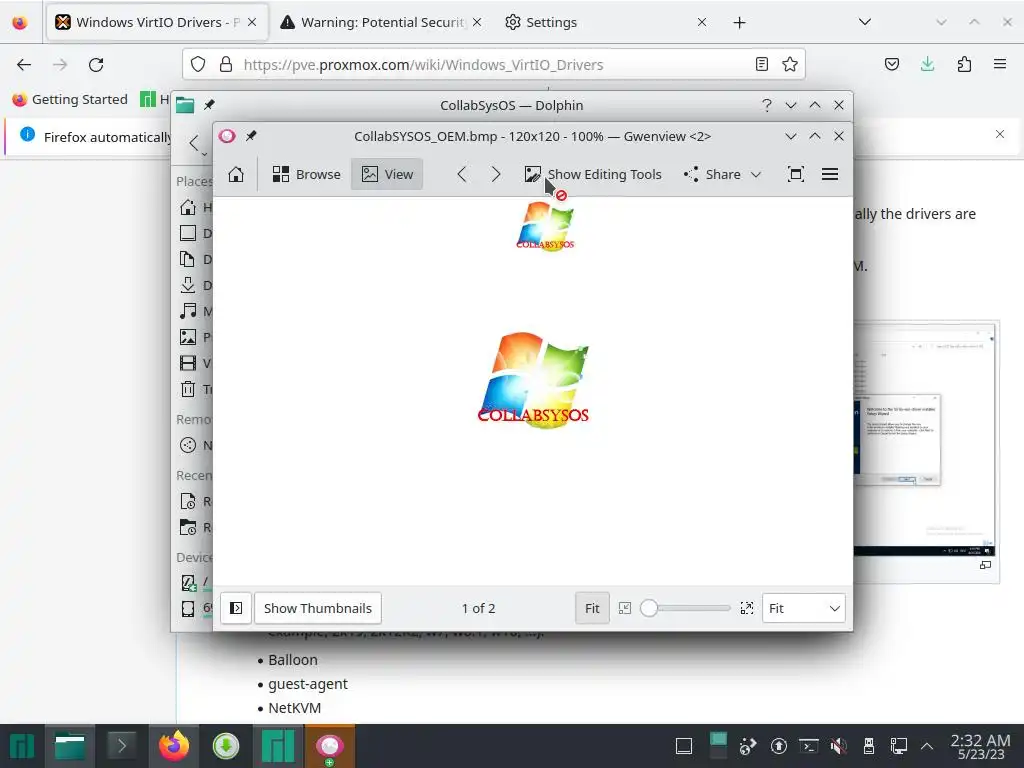This screenshot has width=1024, height=768.
Task: Open Music place in Dolphin sidebar
Action: click(195, 311)
